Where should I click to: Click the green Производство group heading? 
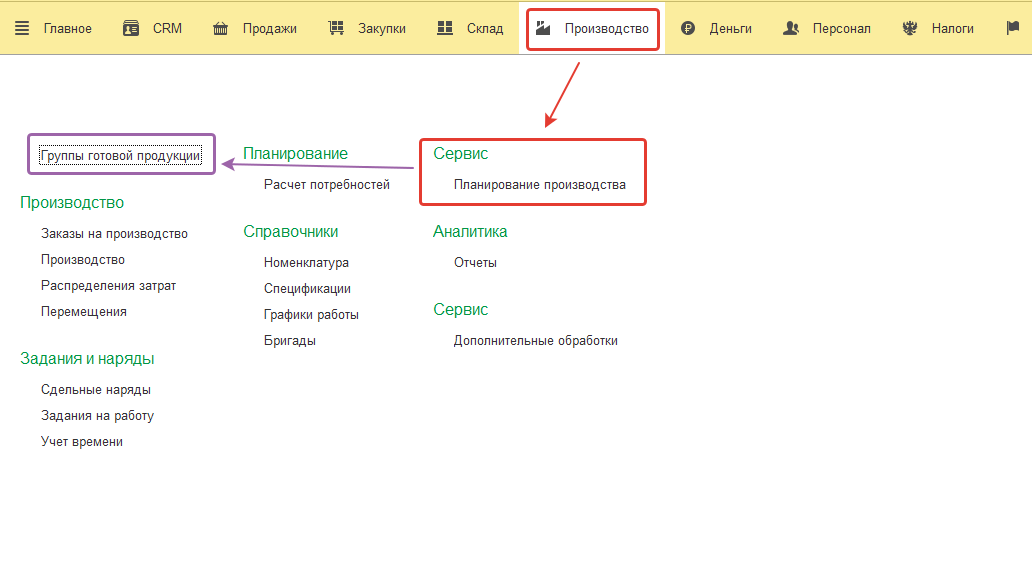click(x=72, y=203)
